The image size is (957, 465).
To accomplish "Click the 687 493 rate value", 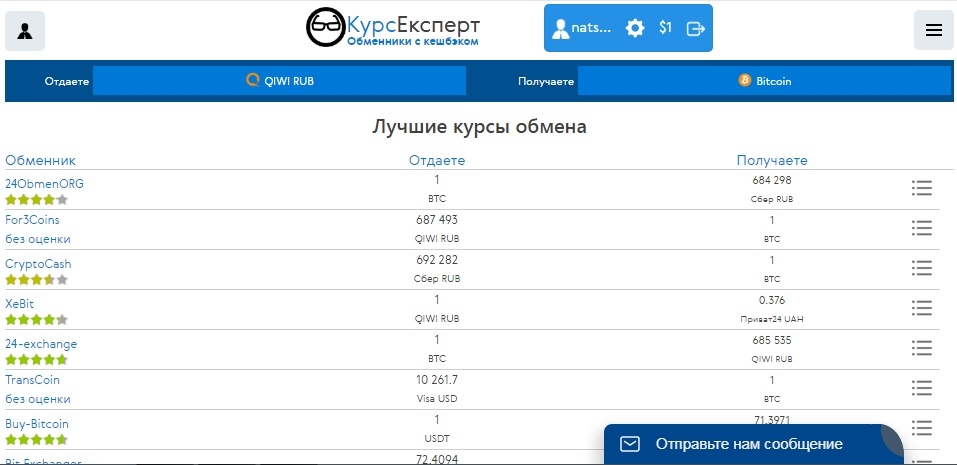I will coord(437,220).
